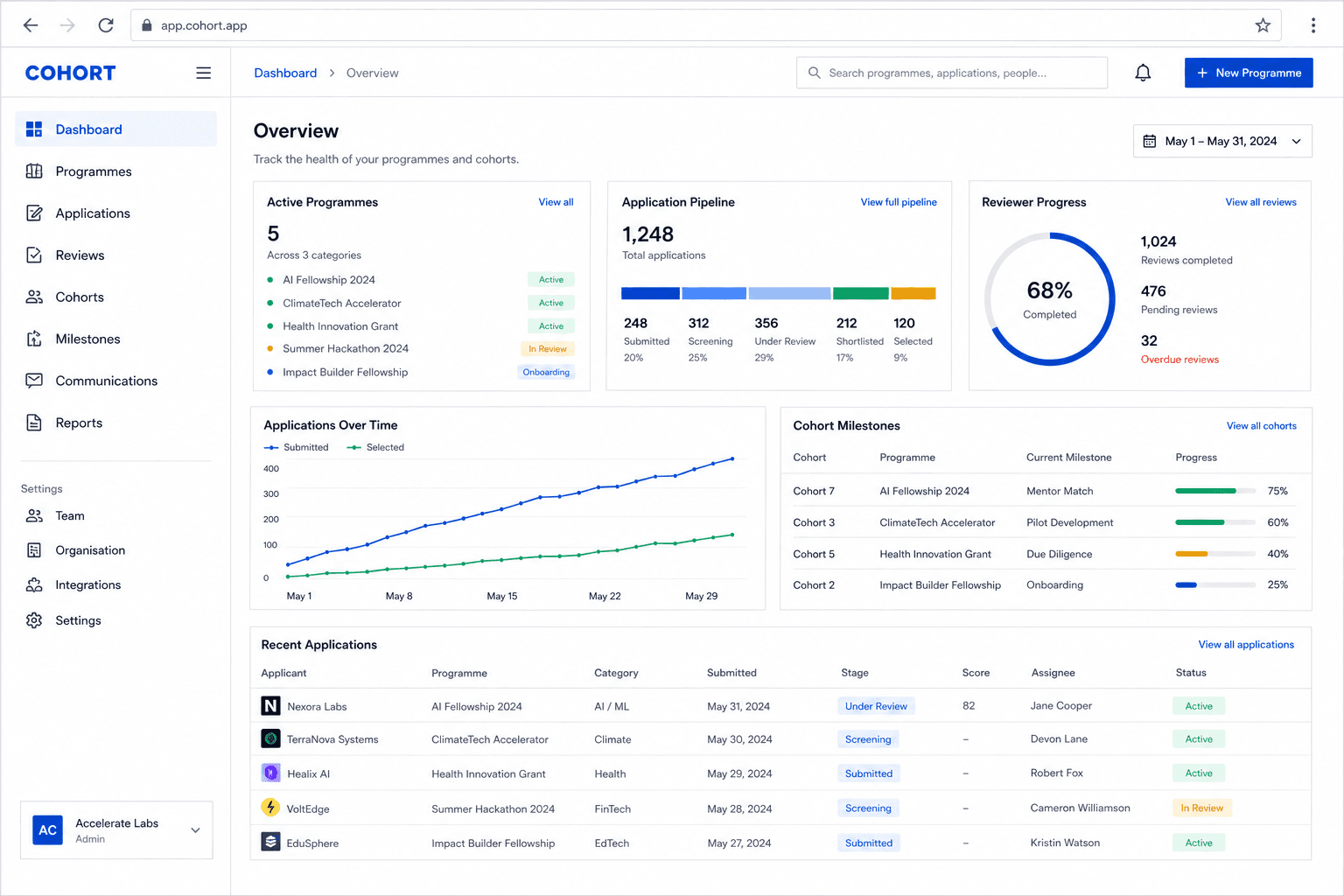Click assignee Cameron Williamson
The height and width of the screenshot is (896, 1344).
tap(1080, 808)
